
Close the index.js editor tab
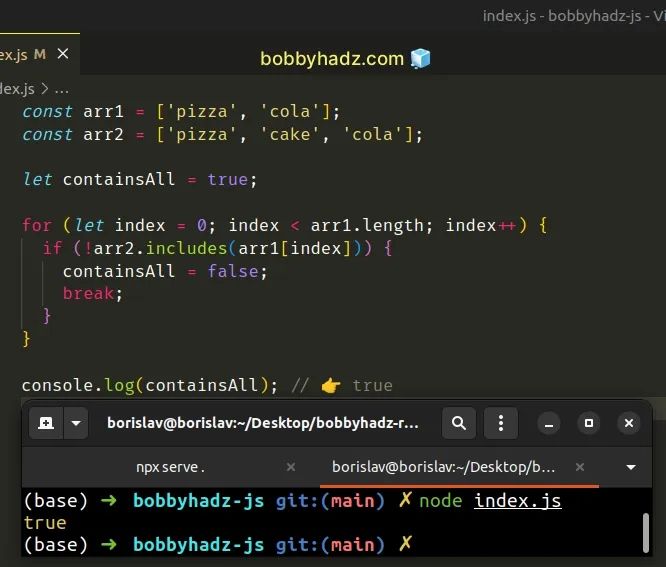63,54
